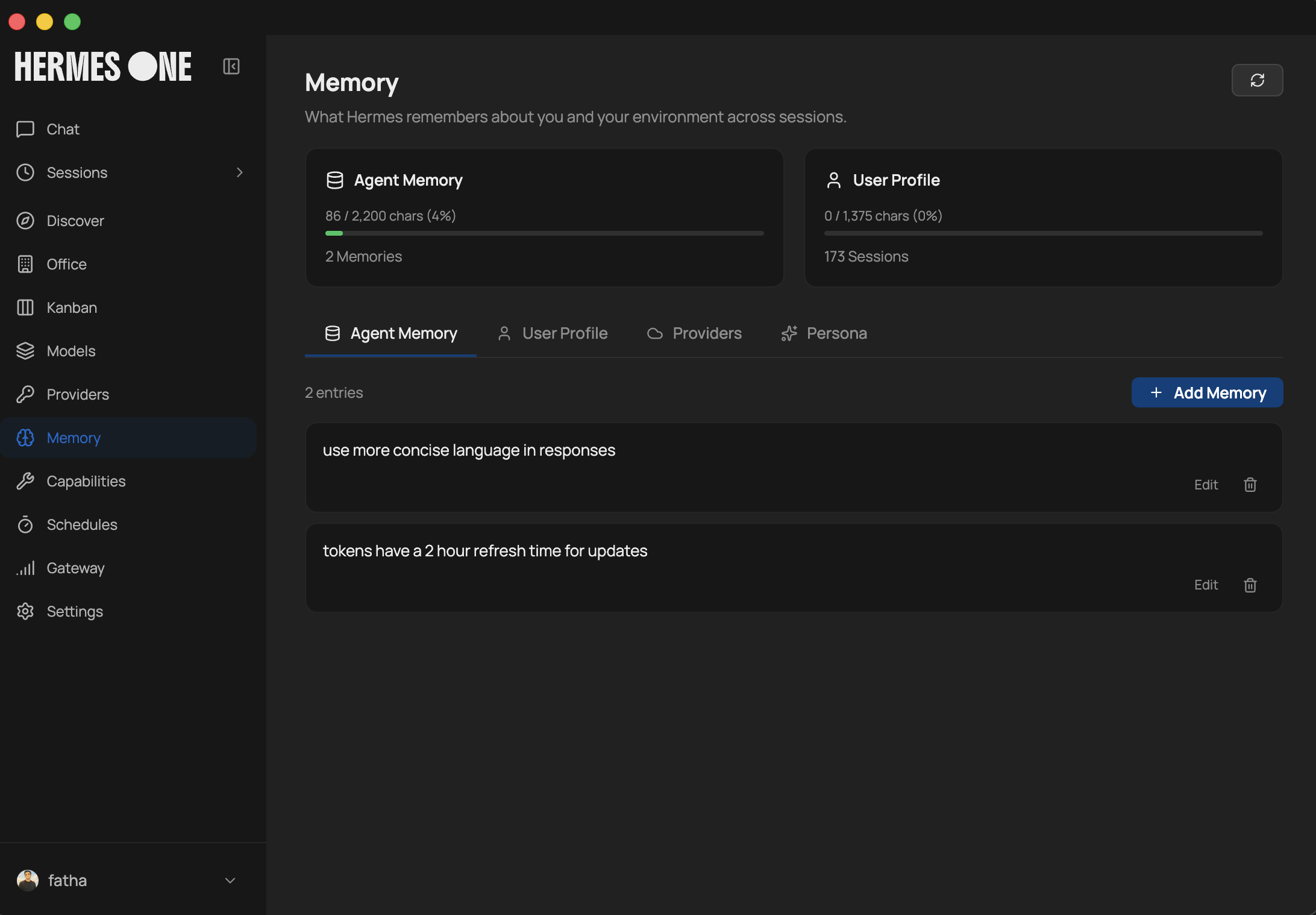
Task: Click the '2 Memories' count
Action: [363, 256]
